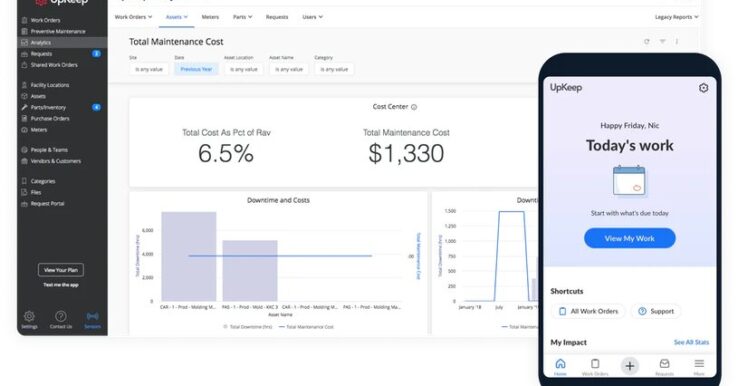Open the Work Orders clipboard icon in the phone bar
Screen dimensions: 738x386
click(595, 363)
